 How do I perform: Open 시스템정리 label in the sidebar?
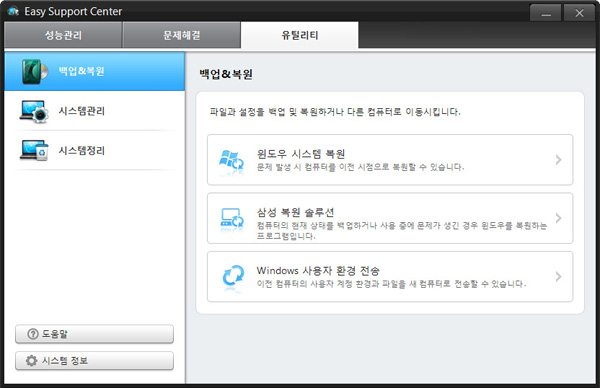pyautogui.click(x=82, y=151)
